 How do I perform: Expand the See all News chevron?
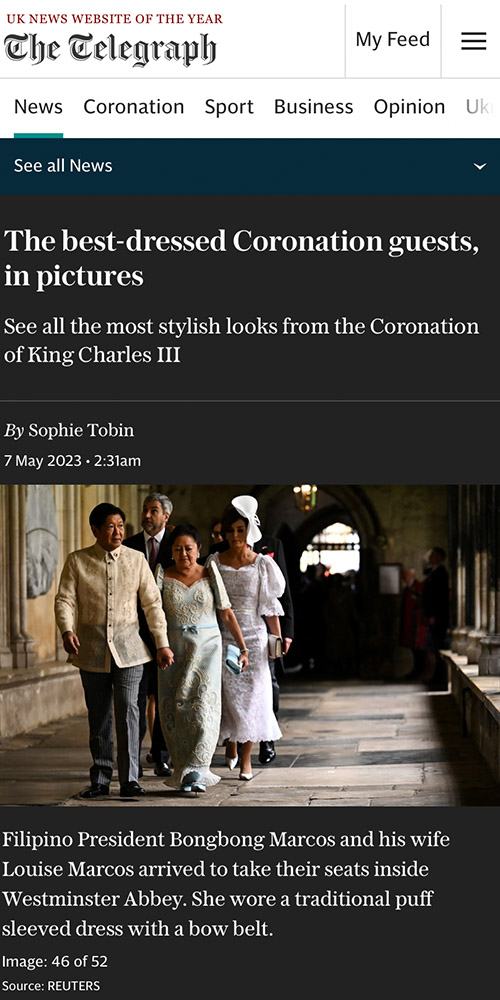tap(480, 166)
